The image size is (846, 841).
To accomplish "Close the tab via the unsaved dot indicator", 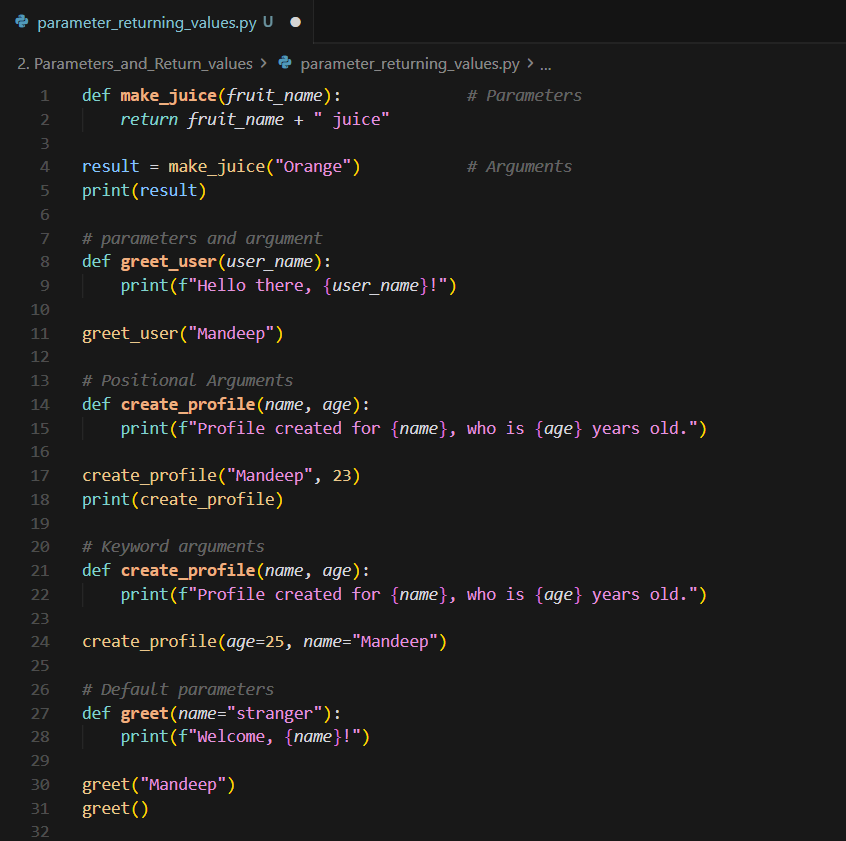I will coord(295,22).
